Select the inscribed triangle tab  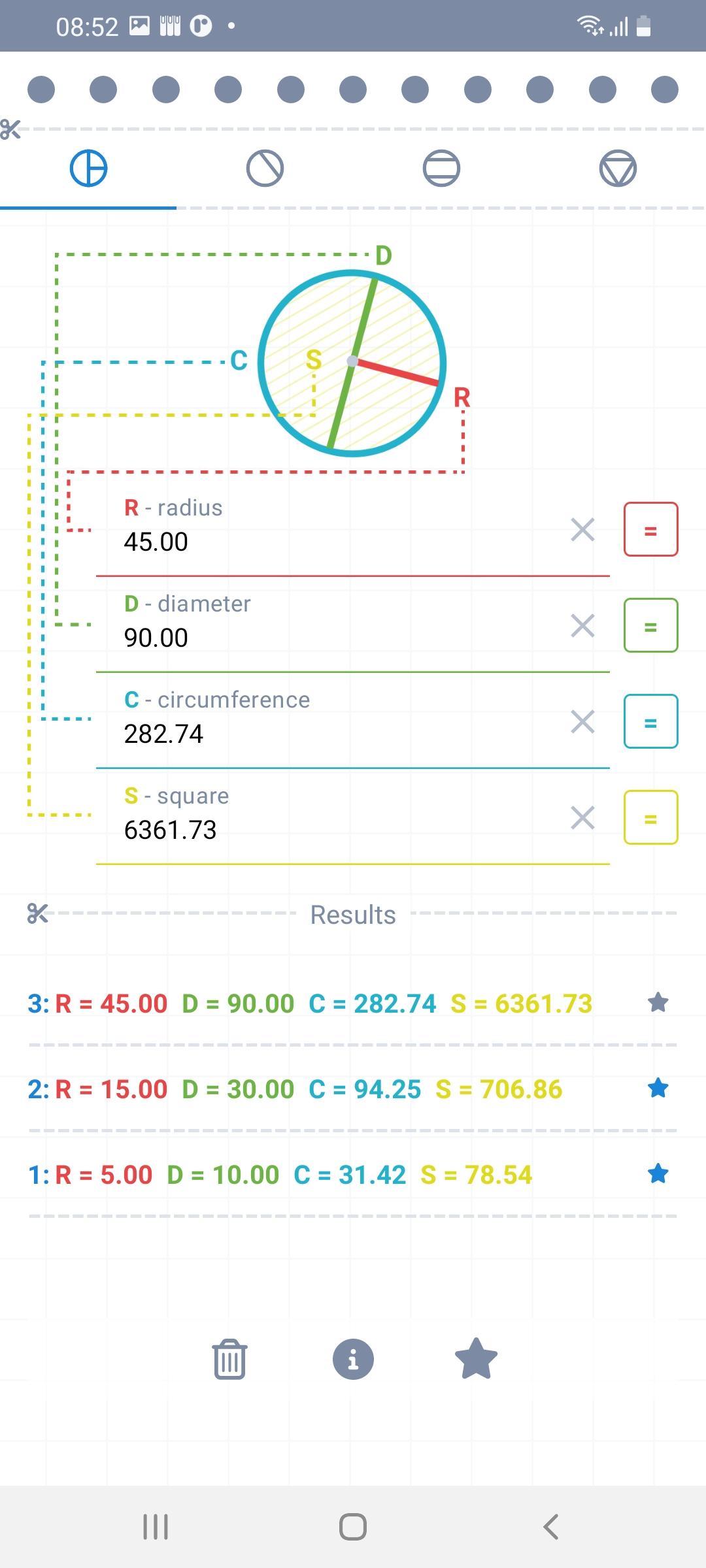[618, 169]
